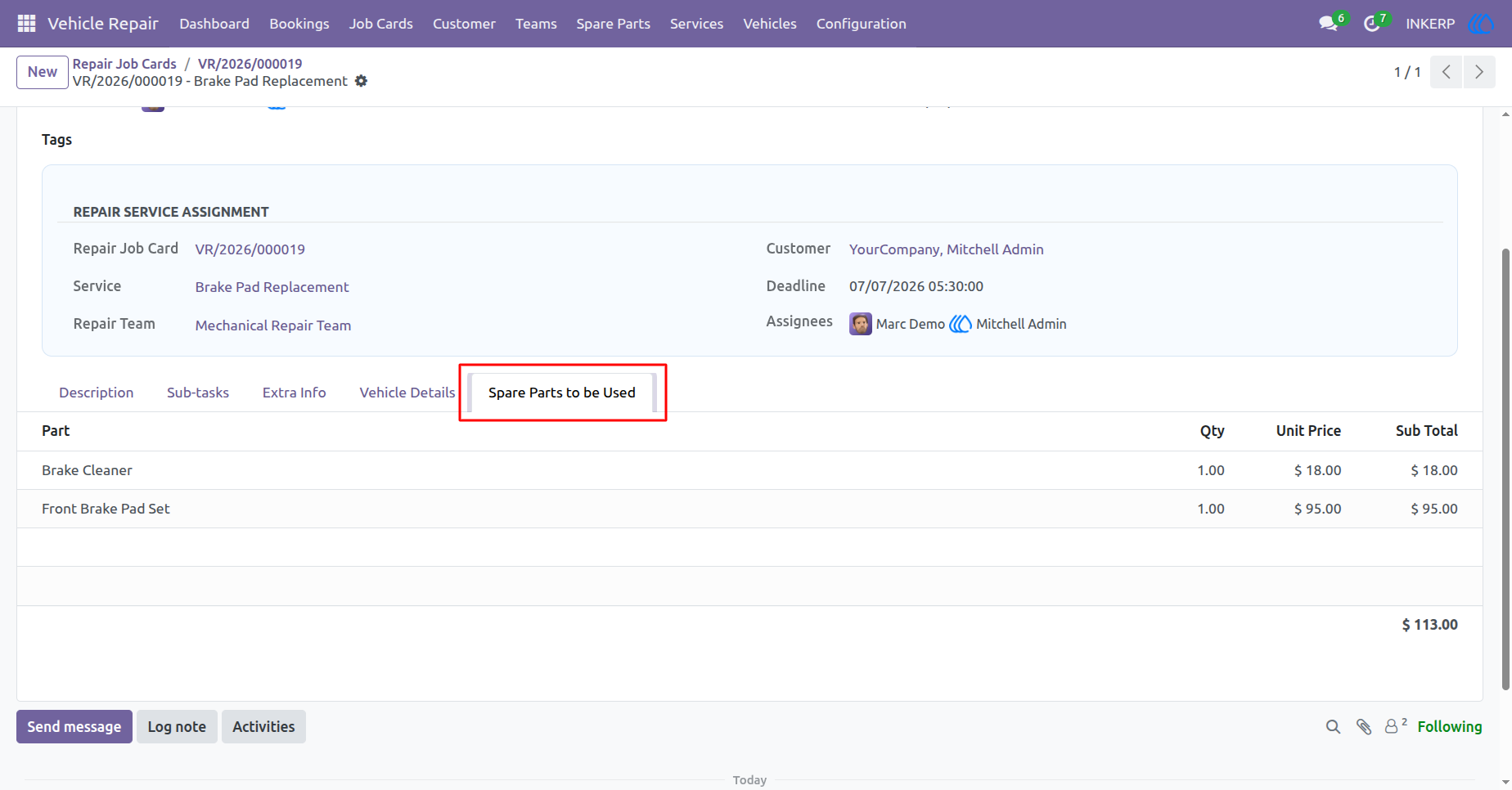Switch to the Vehicle Details tab
Screen dimensions: 1512x790
coord(407,393)
